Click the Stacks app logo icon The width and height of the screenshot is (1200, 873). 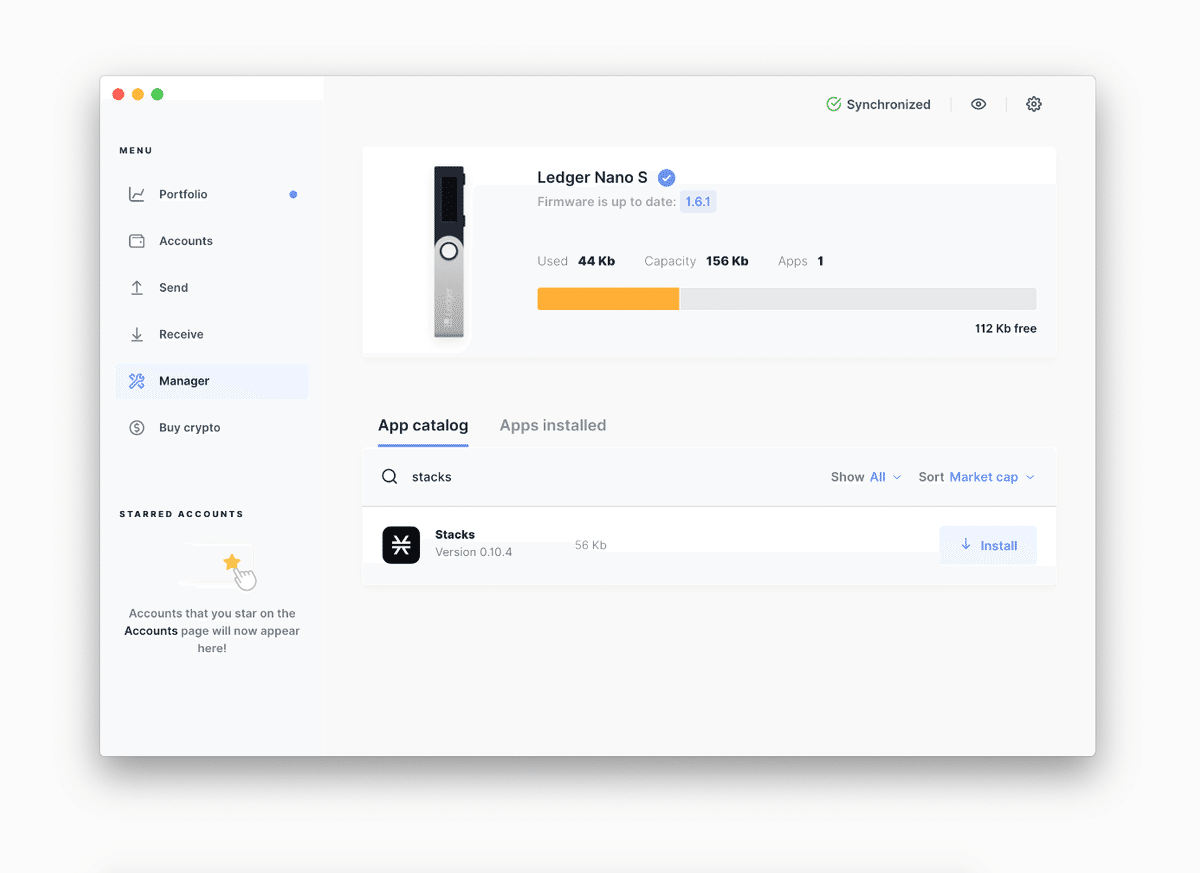tap(401, 545)
